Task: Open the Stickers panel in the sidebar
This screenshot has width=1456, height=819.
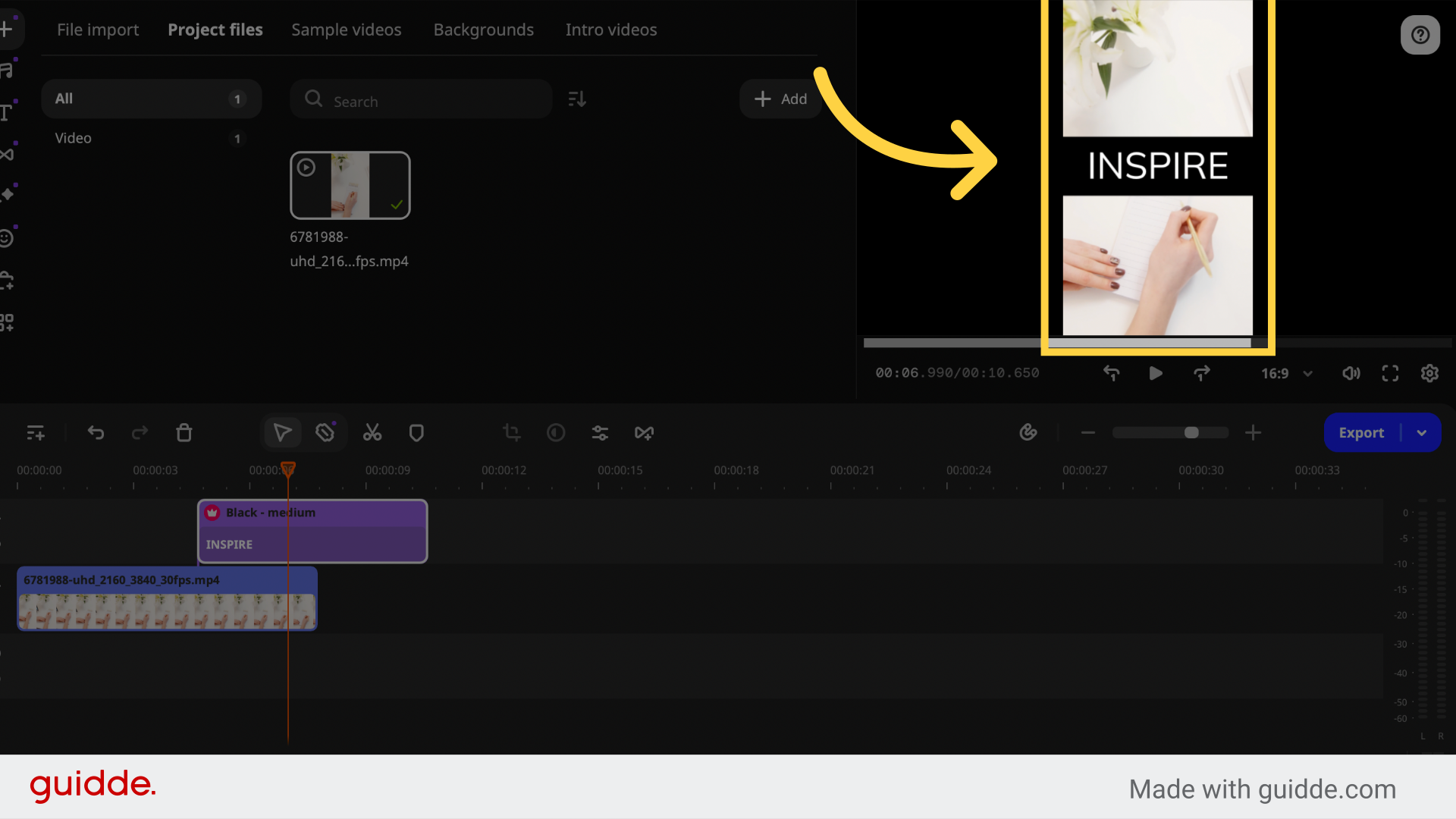Action: click(8, 237)
